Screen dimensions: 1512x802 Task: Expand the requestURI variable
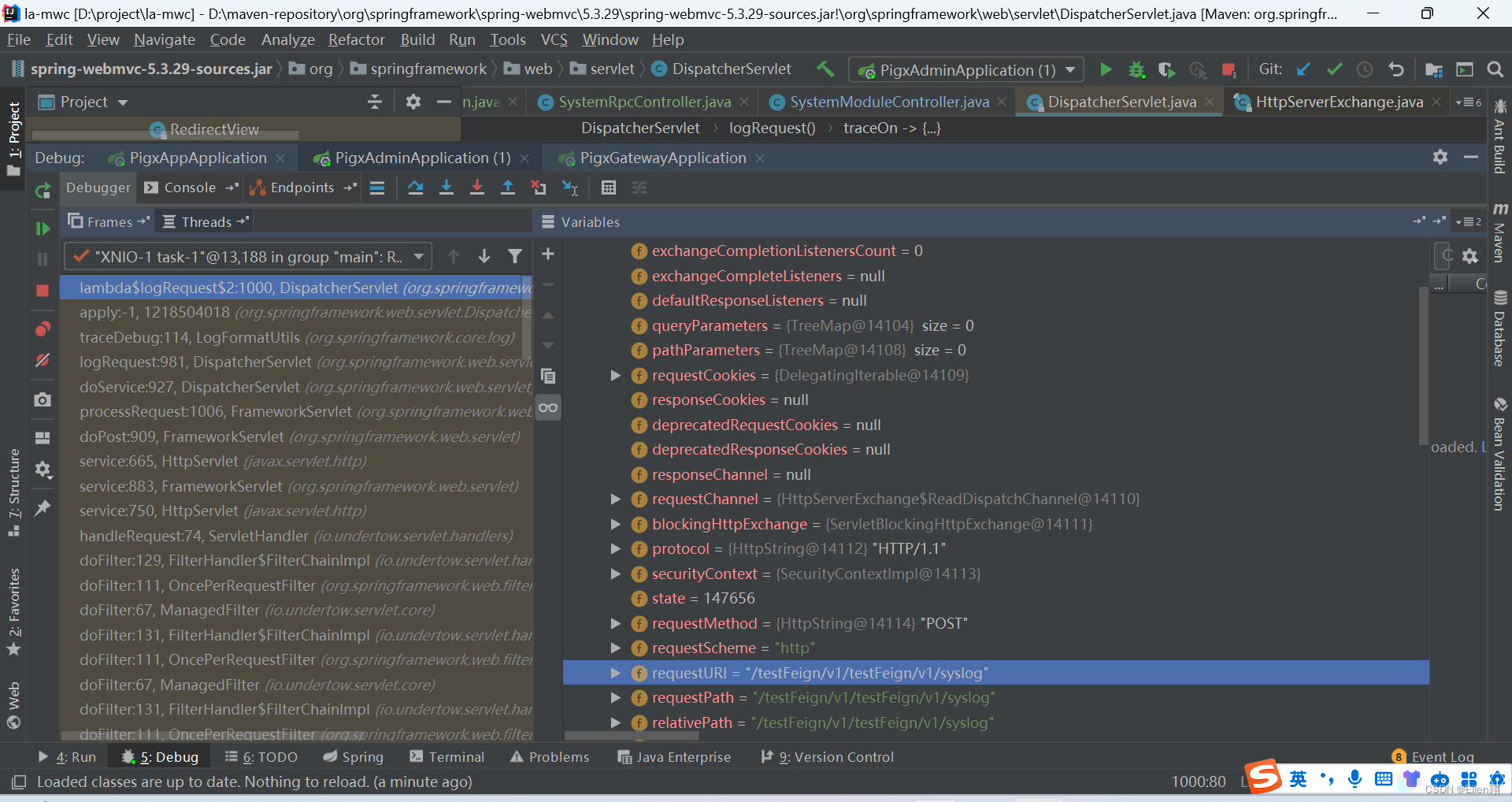coord(615,673)
